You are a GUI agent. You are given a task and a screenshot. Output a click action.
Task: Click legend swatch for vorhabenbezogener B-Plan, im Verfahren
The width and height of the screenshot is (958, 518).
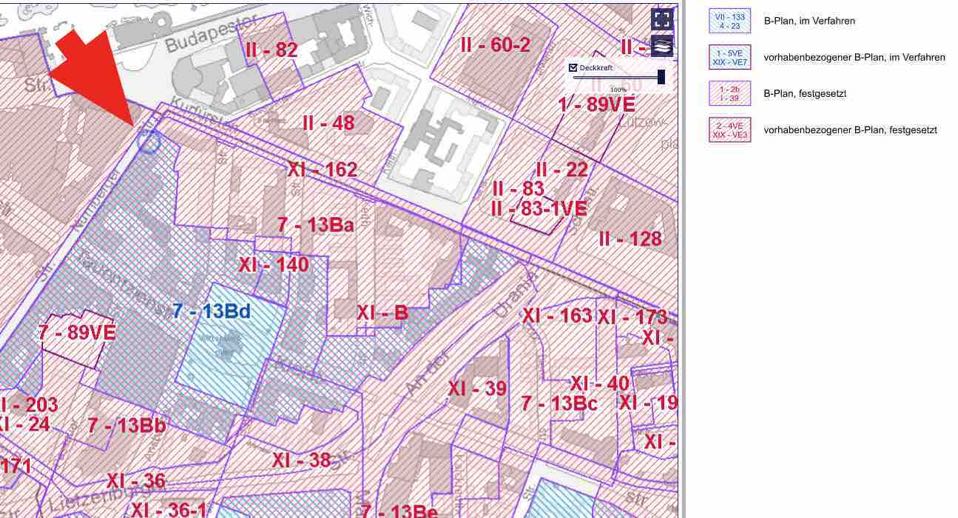point(730,57)
